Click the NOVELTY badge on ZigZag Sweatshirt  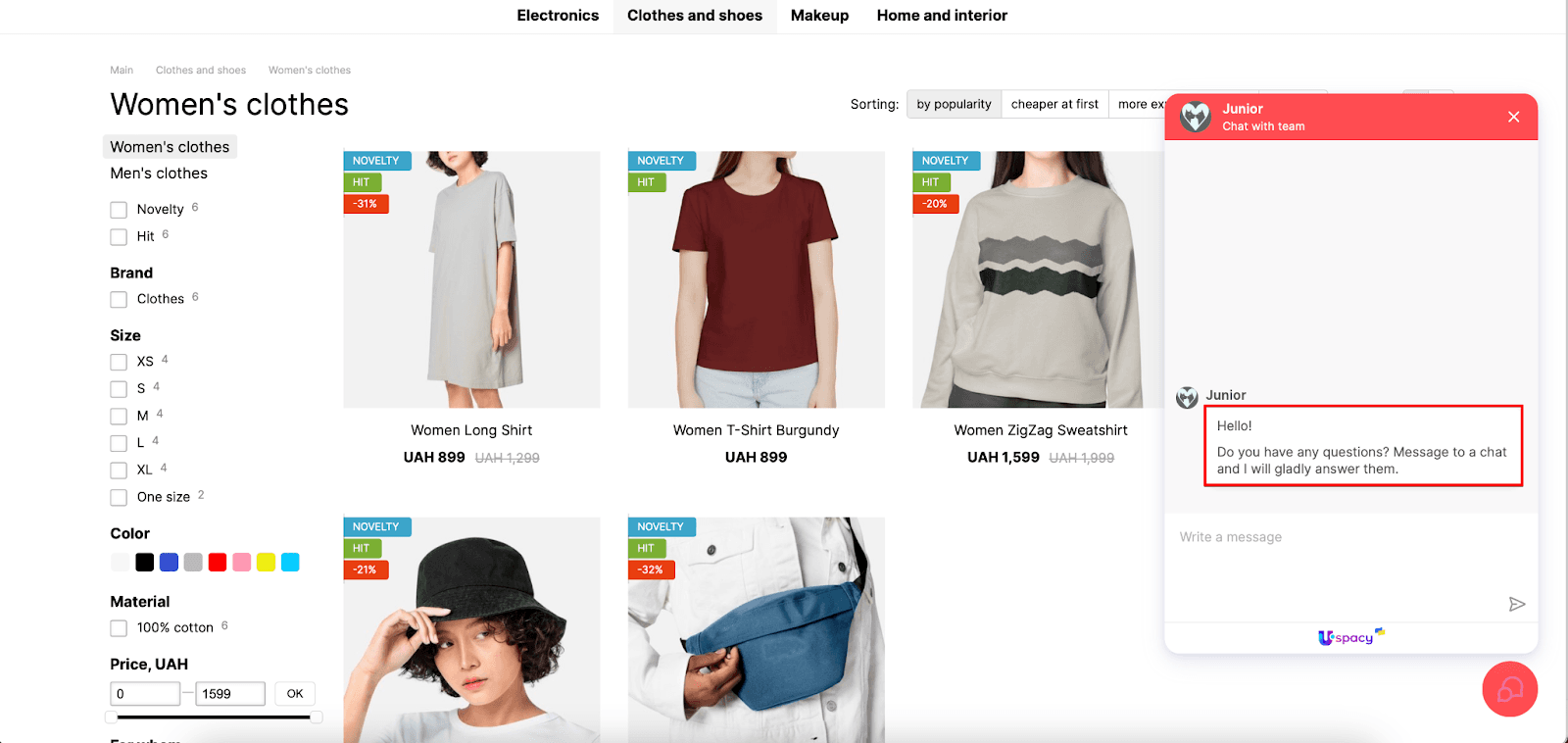point(946,161)
